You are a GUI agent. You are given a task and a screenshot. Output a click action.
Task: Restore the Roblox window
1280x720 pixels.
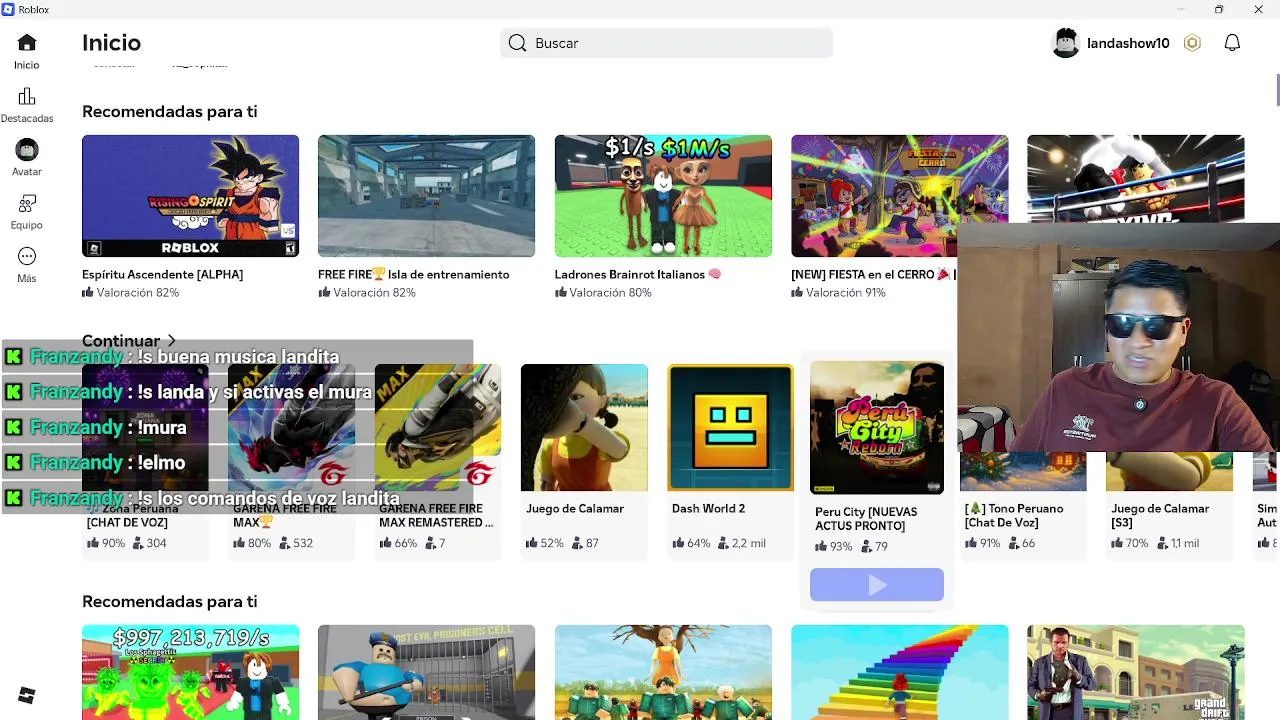tap(1219, 9)
